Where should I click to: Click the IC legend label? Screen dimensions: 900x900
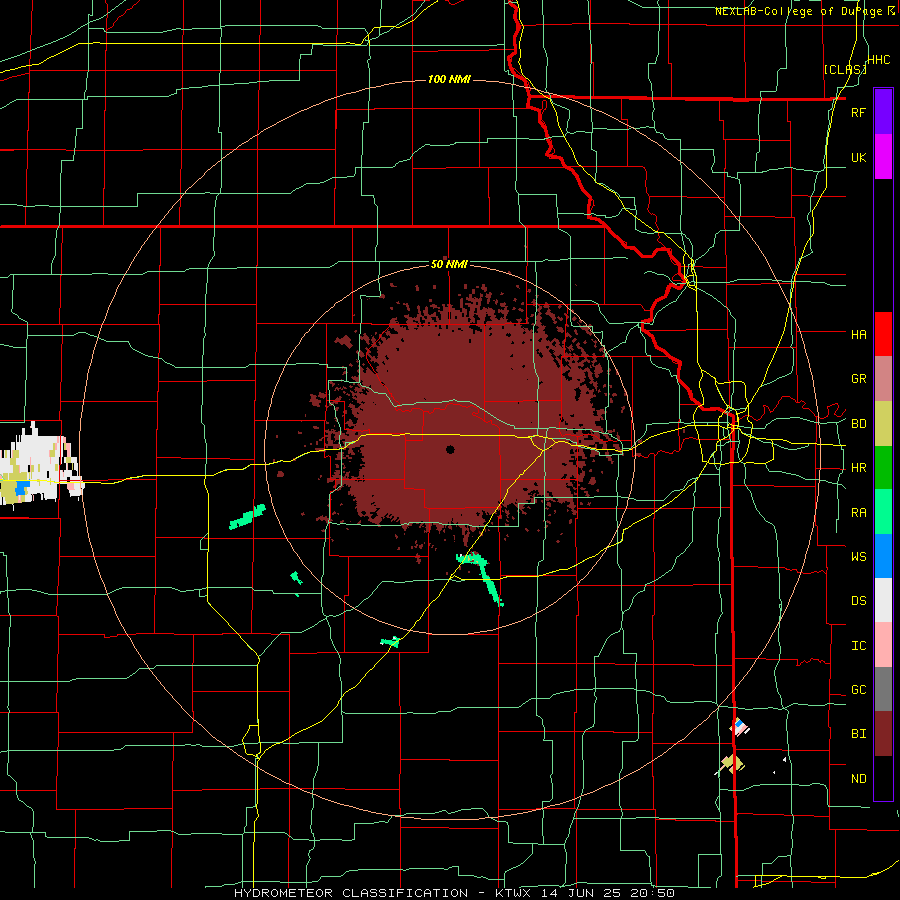pyautogui.click(x=858, y=646)
